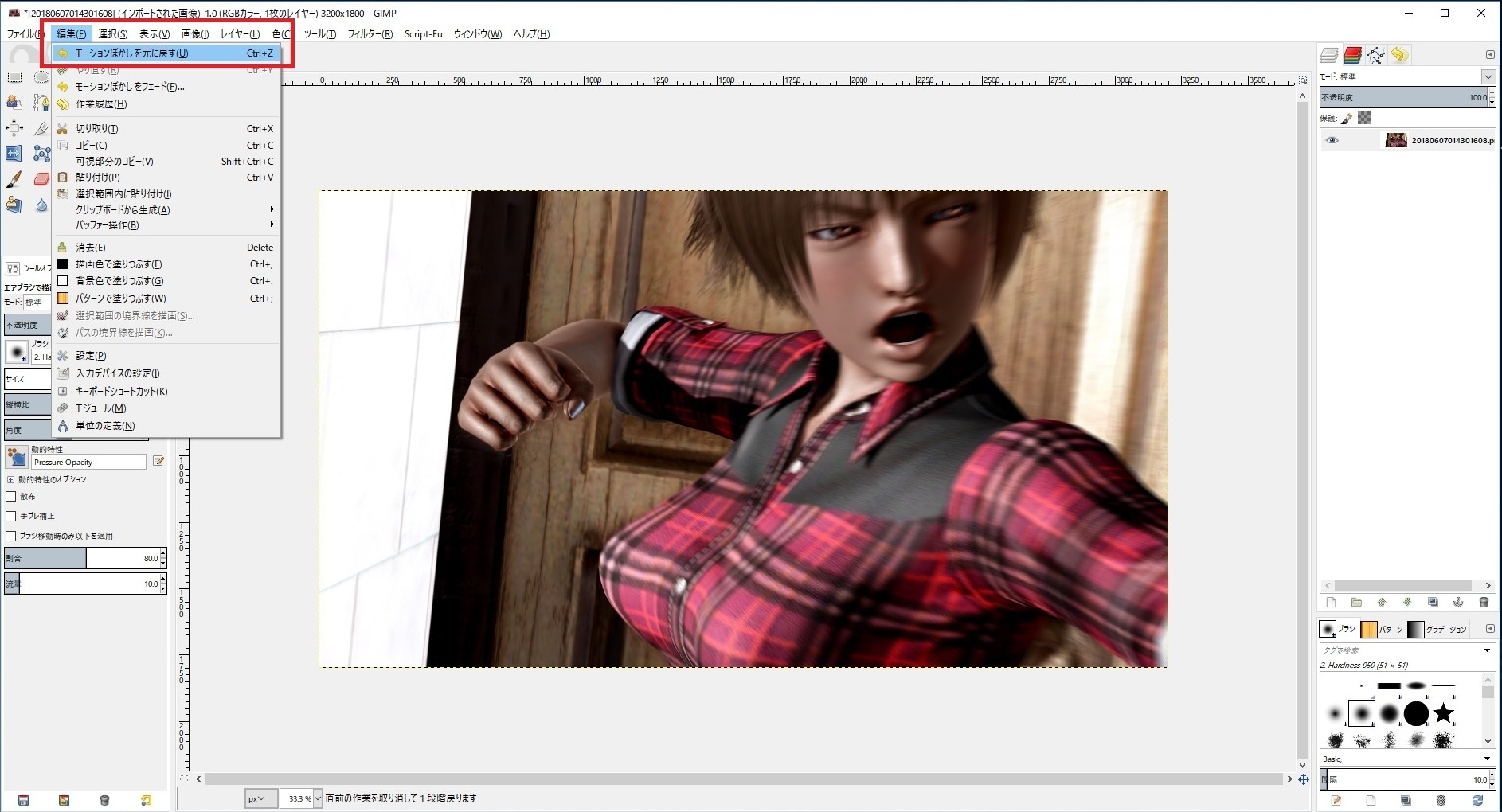Delete the selected brush

(1441, 800)
